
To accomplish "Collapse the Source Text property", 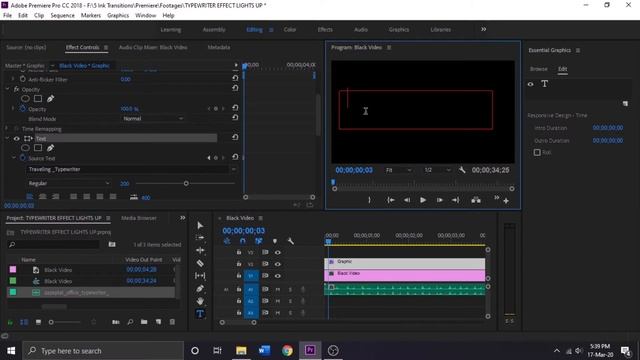I will click(14, 158).
